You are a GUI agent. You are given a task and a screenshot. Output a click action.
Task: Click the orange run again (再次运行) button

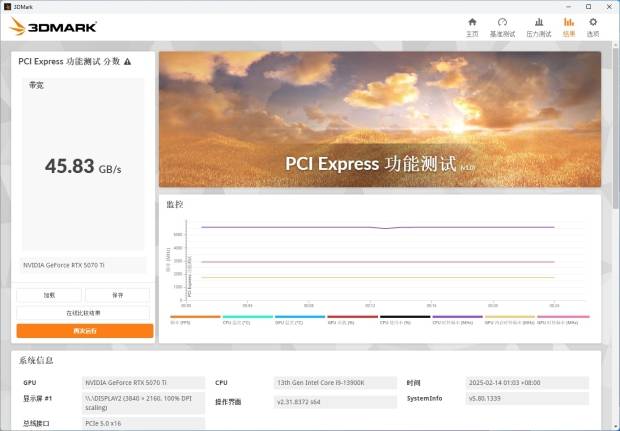click(85, 331)
